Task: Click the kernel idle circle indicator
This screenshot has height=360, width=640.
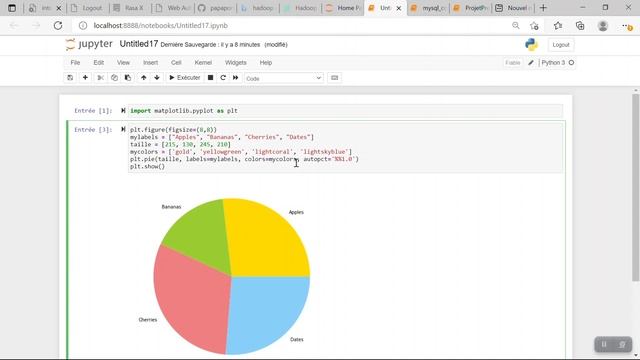Action: click(571, 62)
